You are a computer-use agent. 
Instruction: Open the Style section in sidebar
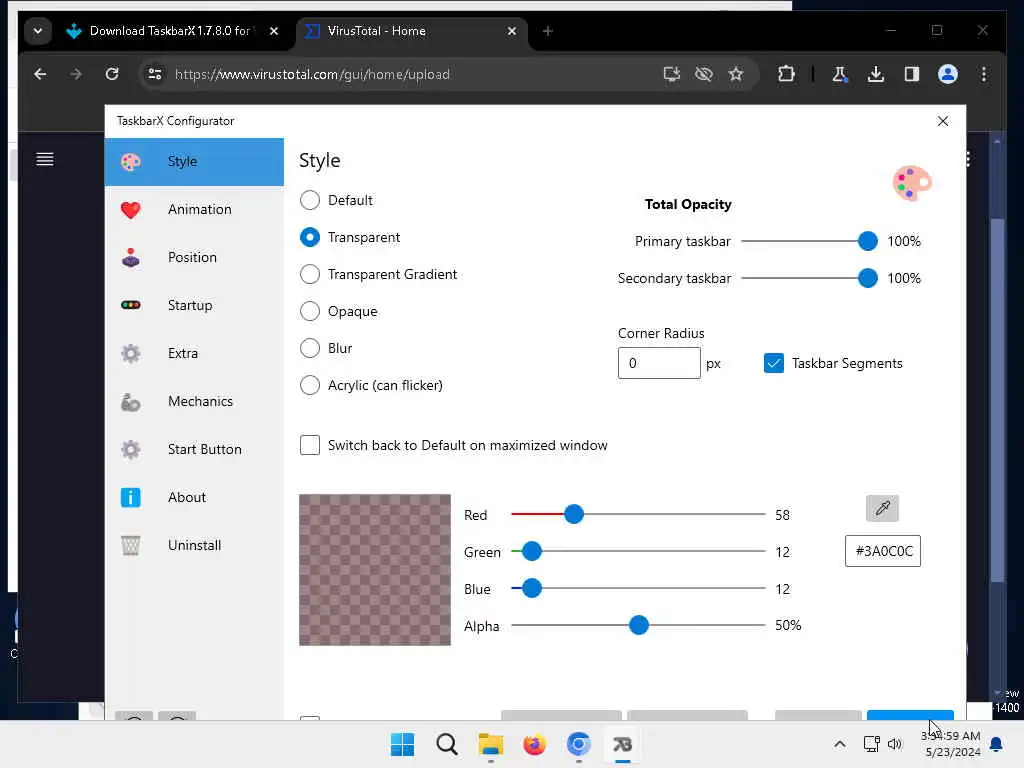(194, 161)
